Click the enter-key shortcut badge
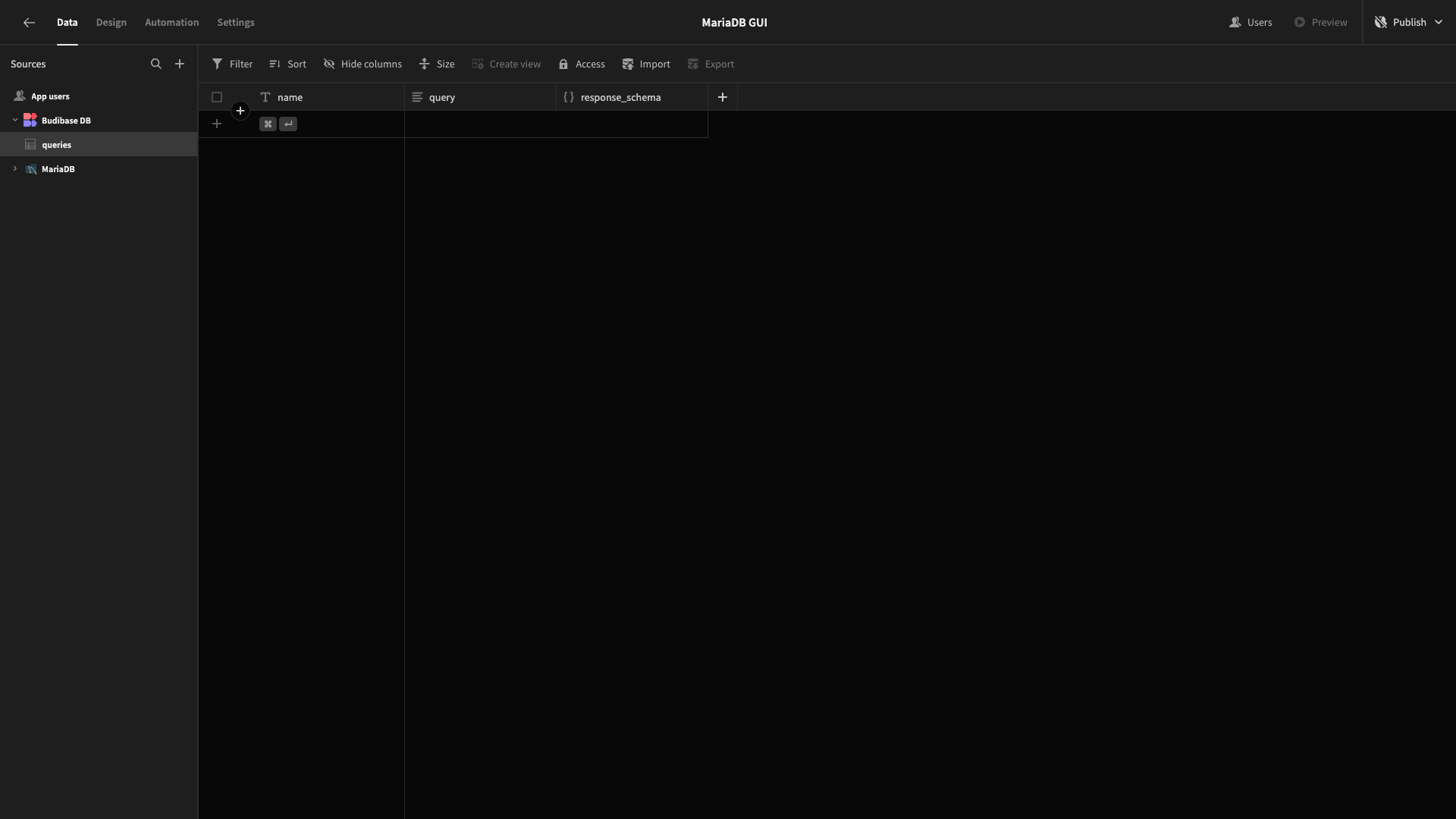Image resolution: width=1456 pixels, height=819 pixels. click(288, 124)
